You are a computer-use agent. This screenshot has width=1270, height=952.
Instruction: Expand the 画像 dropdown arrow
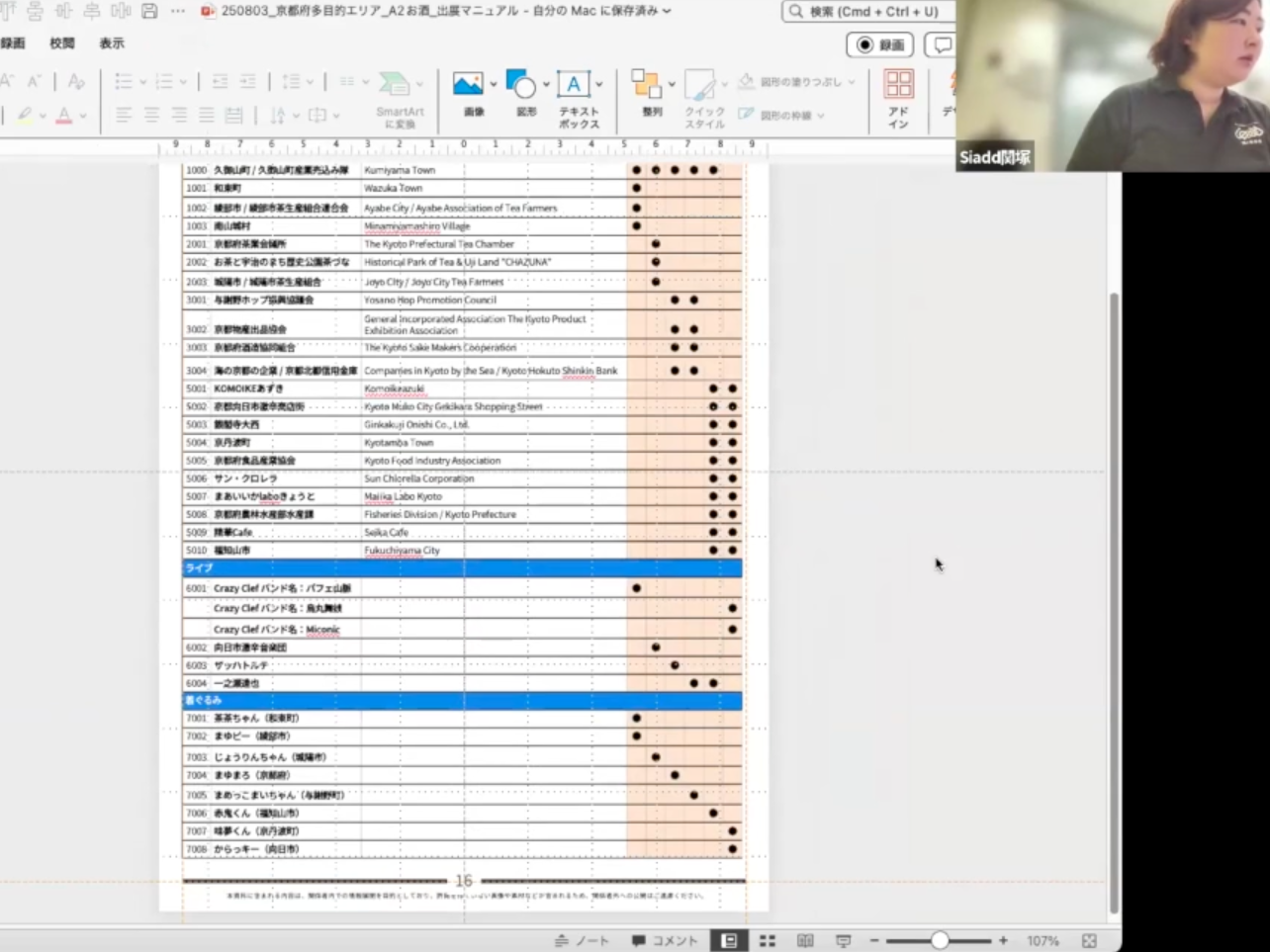(x=493, y=85)
